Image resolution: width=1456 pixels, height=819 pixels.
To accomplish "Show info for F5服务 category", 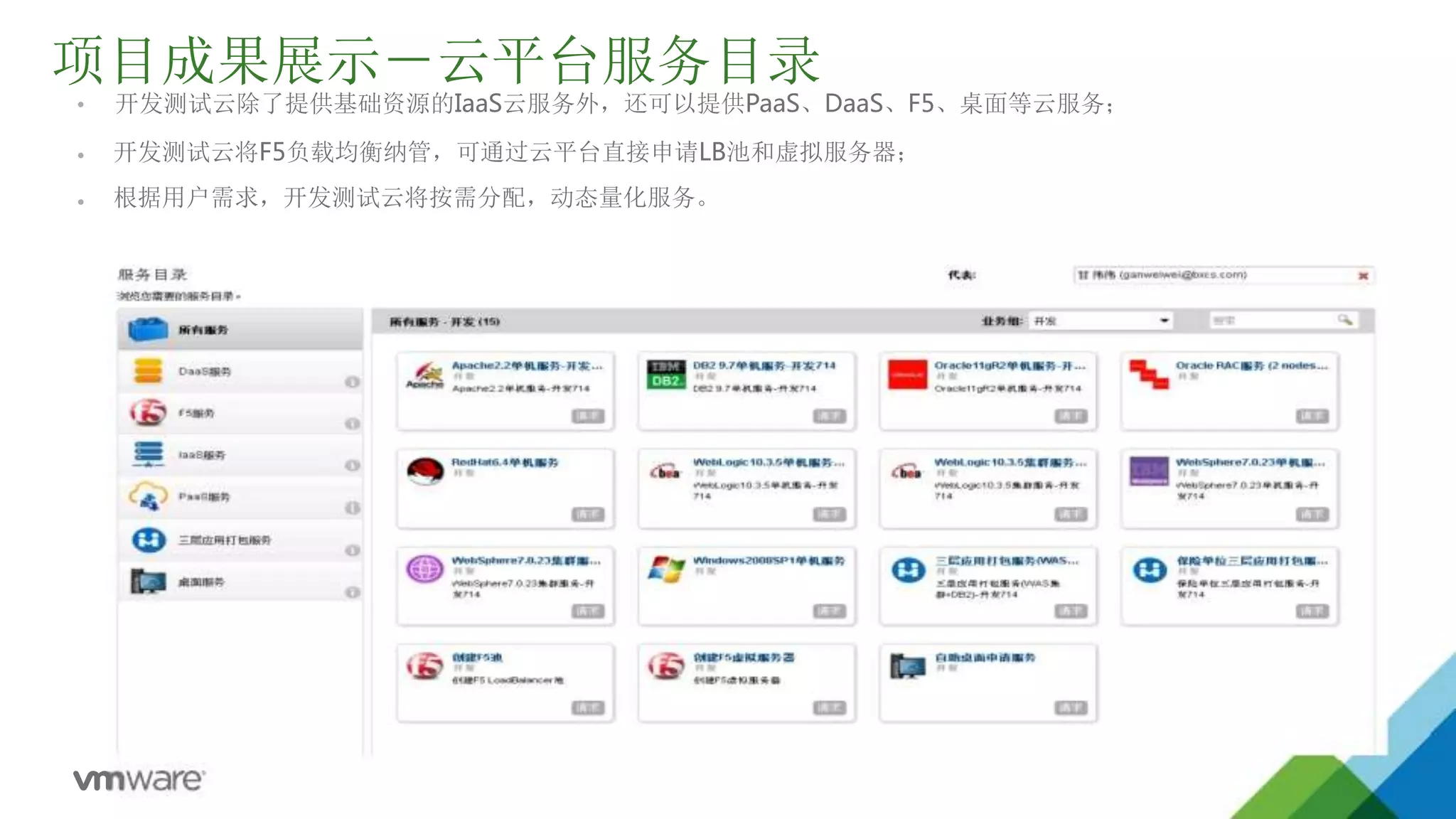I will point(352,424).
